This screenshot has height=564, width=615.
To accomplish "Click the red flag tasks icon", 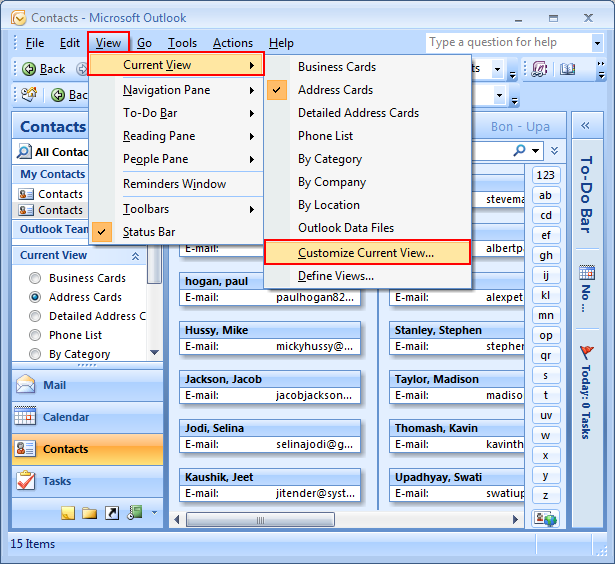I will click(x=586, y=353).
